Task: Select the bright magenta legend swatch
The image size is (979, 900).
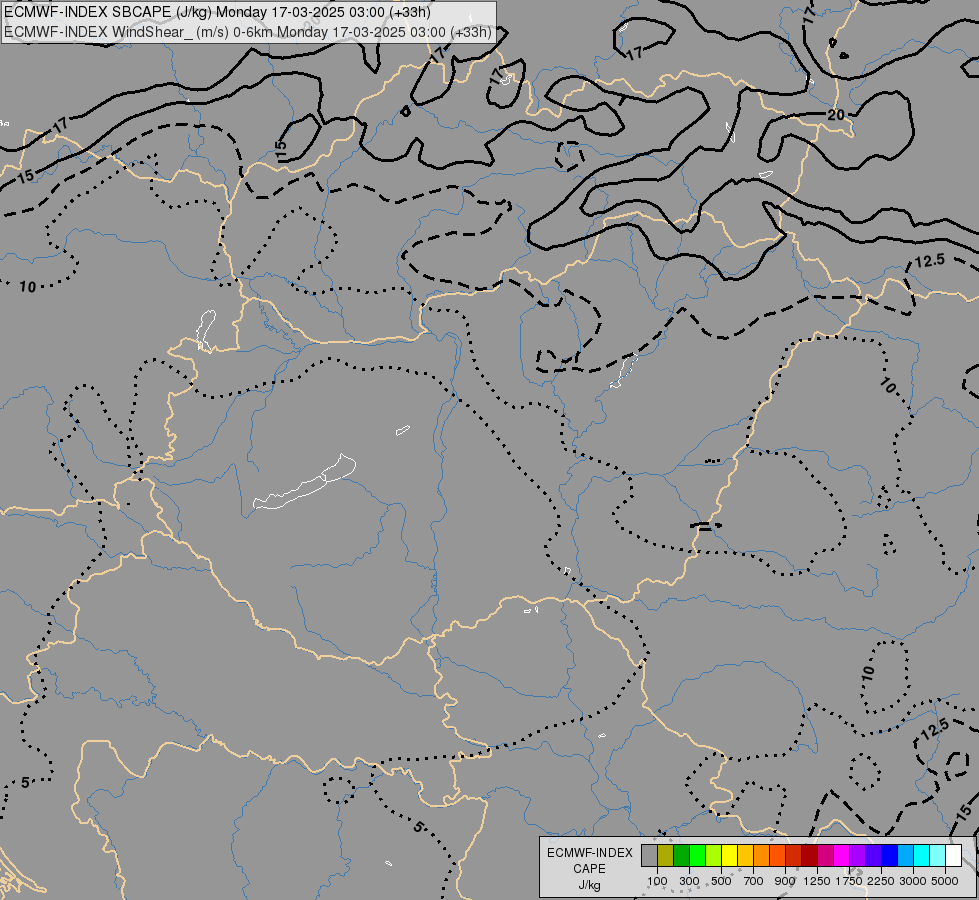Action: tap(841, 856)
